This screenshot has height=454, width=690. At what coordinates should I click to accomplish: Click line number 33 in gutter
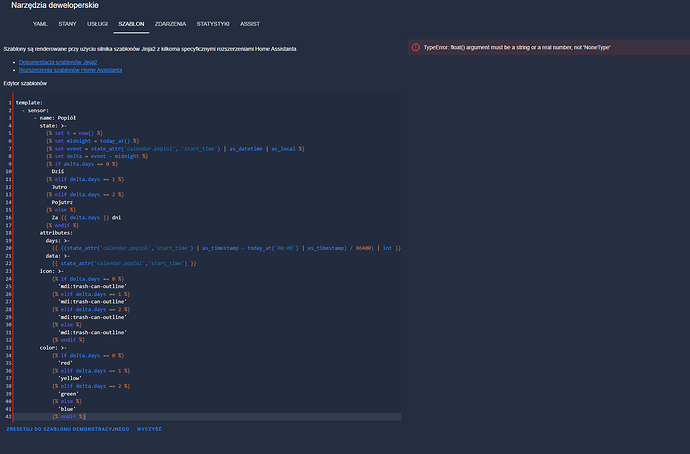pyautogui.click(x=8, y=348)
